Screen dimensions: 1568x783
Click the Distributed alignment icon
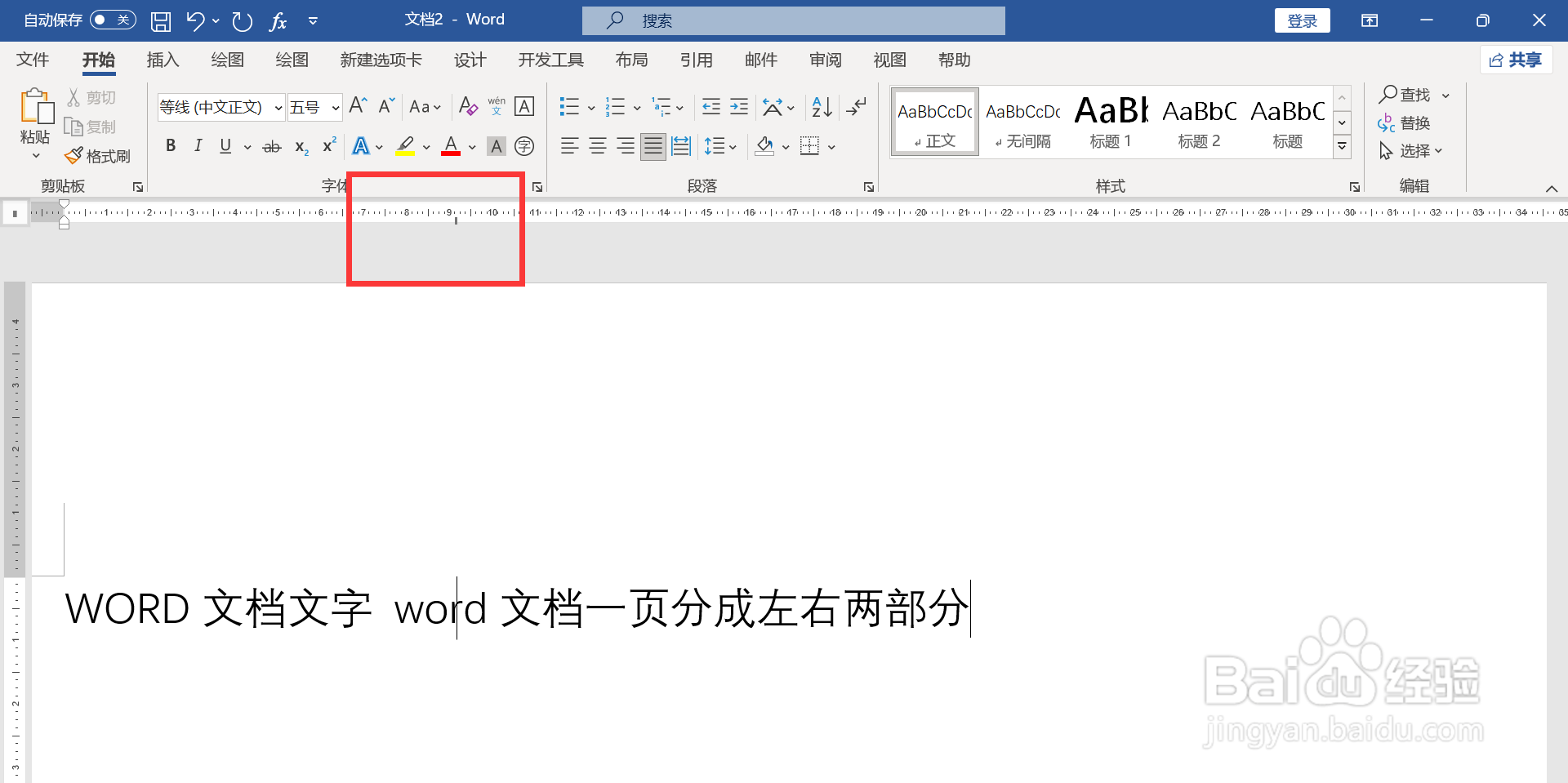(x=681, y=146)
